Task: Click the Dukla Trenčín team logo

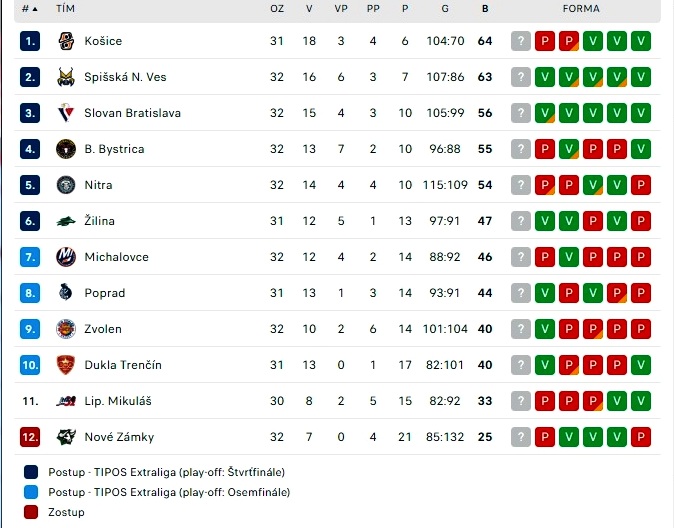Action: click(66, 365)
